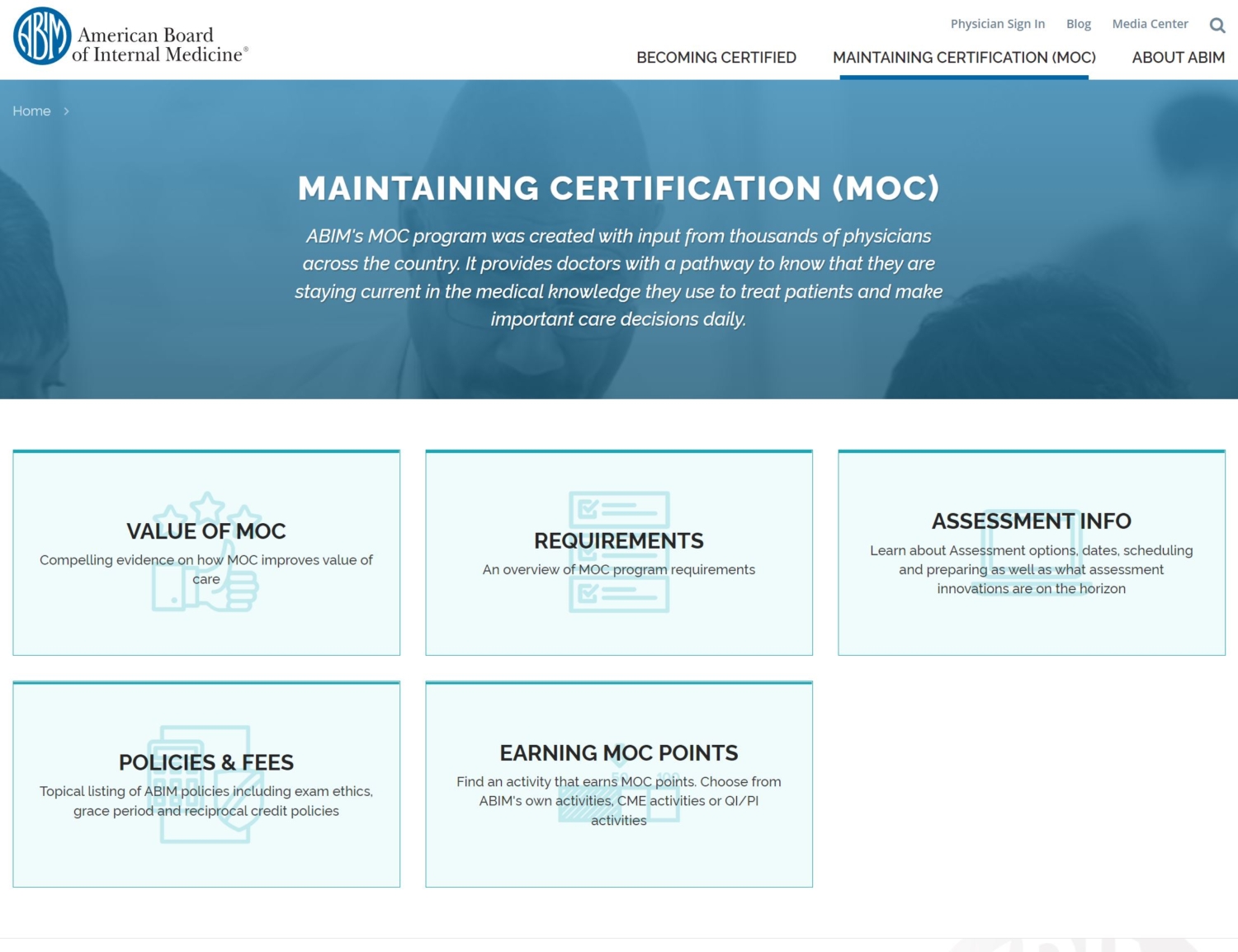Open the Policies & Fees heading

[x=206, y=762]
